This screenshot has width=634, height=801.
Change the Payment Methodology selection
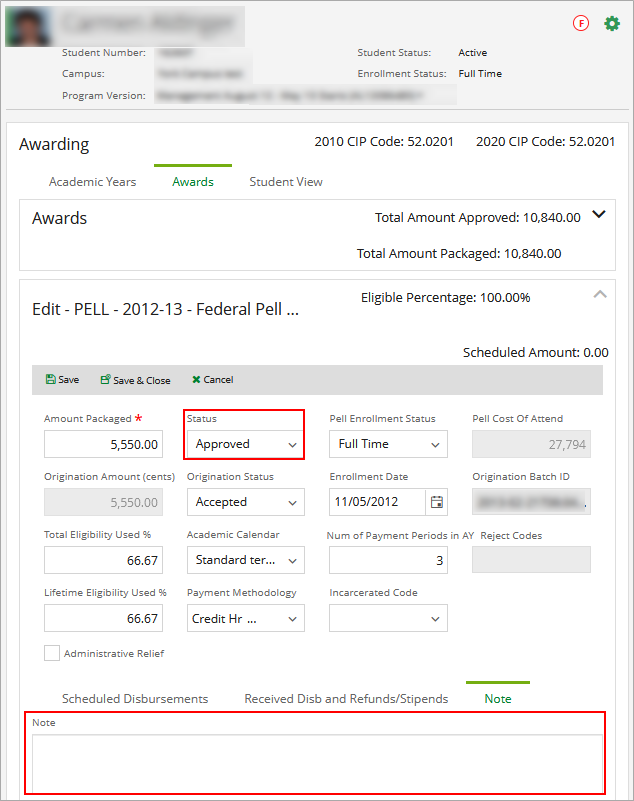coord(244,618)
